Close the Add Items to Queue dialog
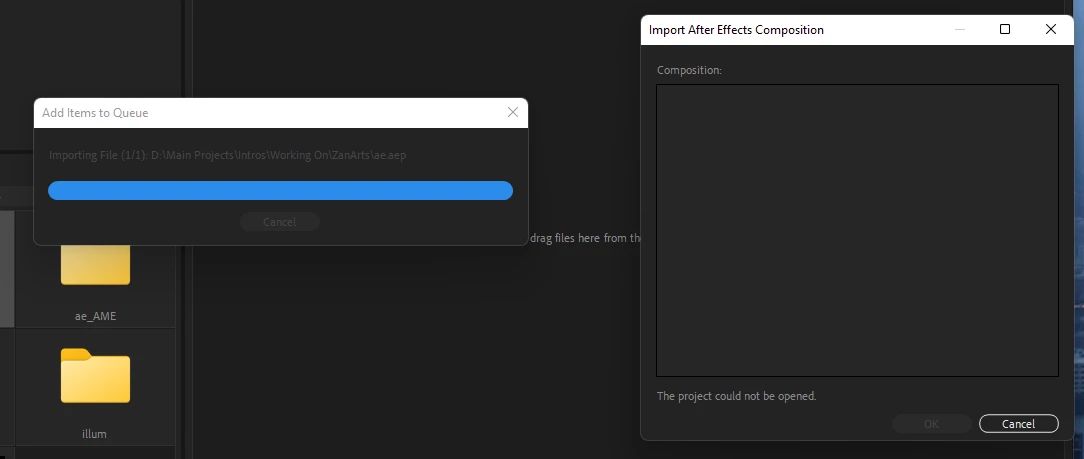This screenshot has height=459, width=1084. click(512, 112)
